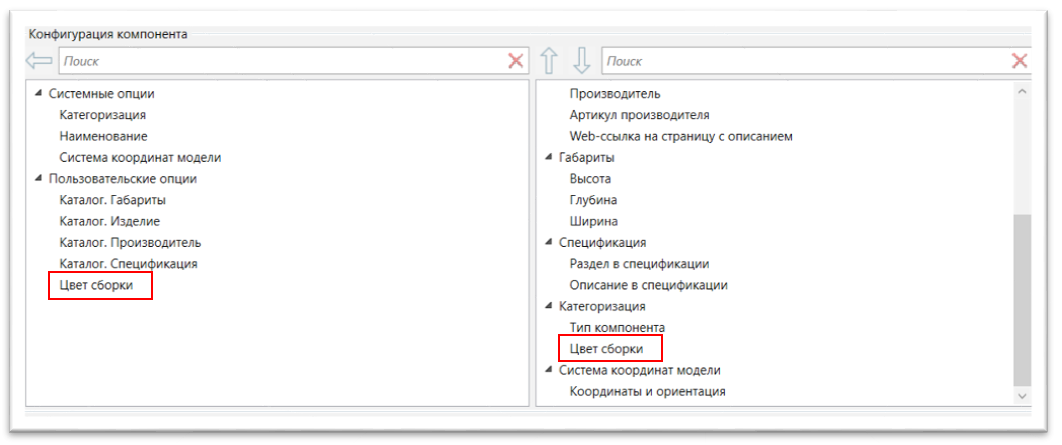Collapse the right-panel Система координат модели group

point(548,371)
